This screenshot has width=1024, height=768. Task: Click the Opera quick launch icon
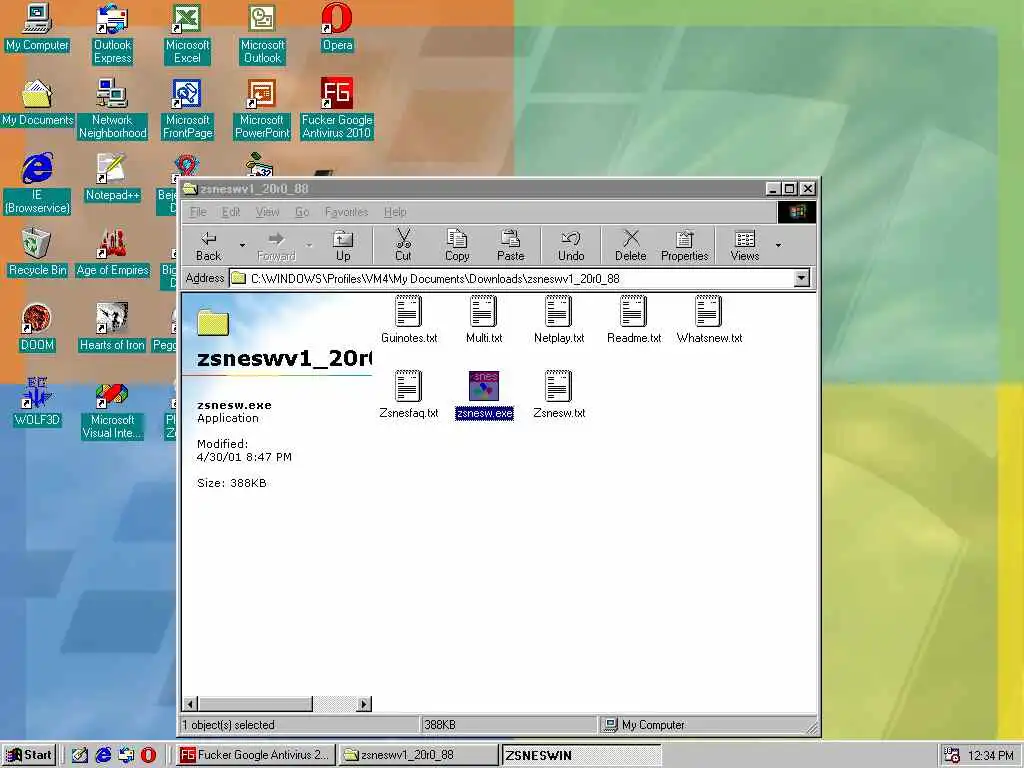148,756
